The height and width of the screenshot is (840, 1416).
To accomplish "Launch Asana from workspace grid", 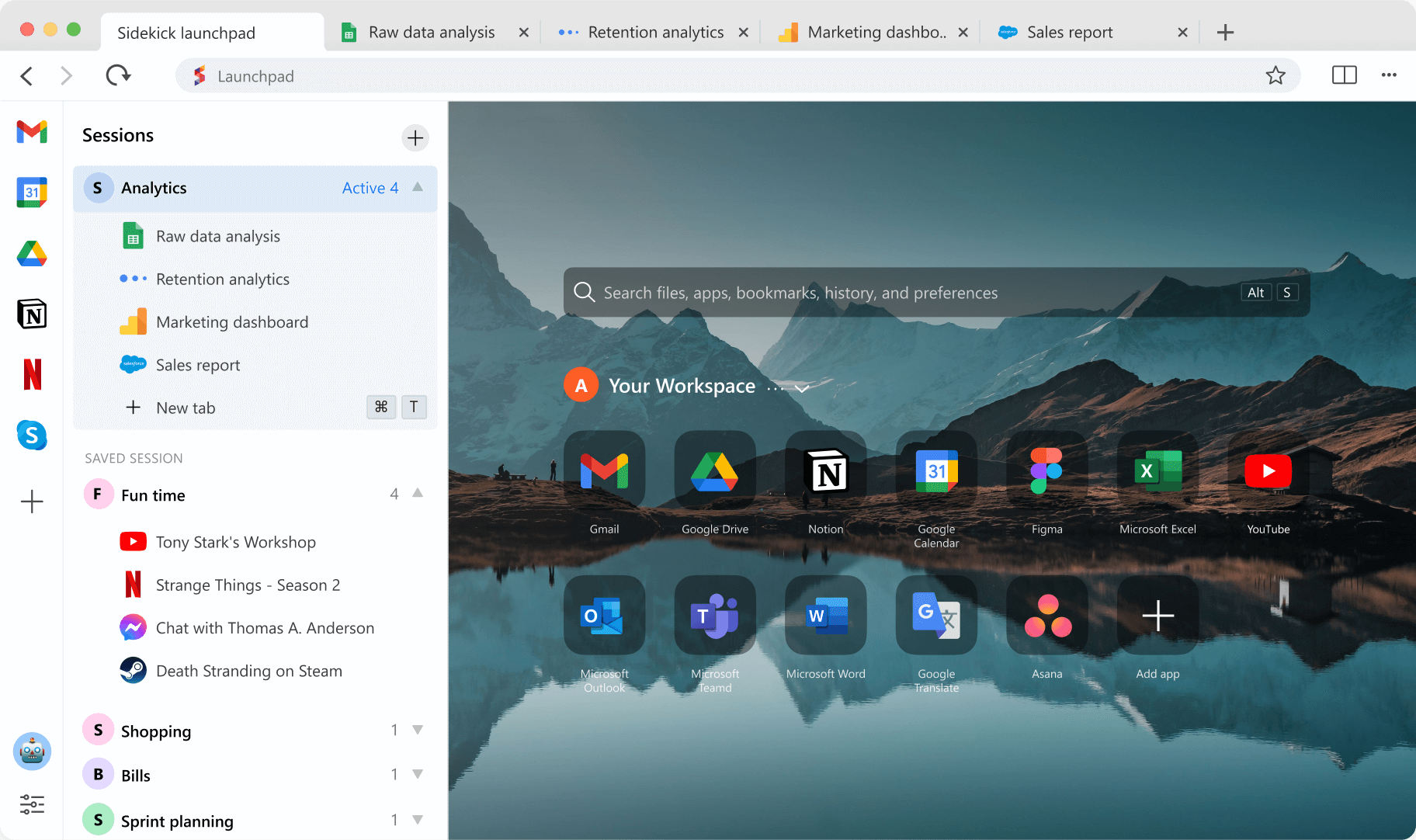I will click(1047, 616).
